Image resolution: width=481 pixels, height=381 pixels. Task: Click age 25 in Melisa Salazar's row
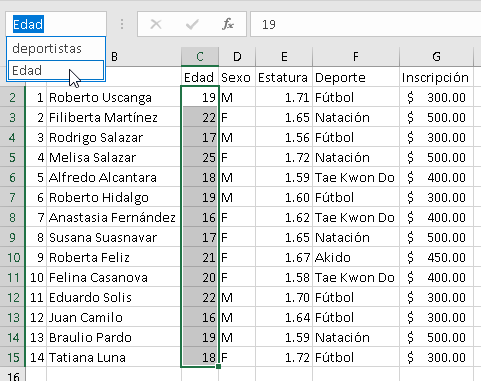point(200,157)
